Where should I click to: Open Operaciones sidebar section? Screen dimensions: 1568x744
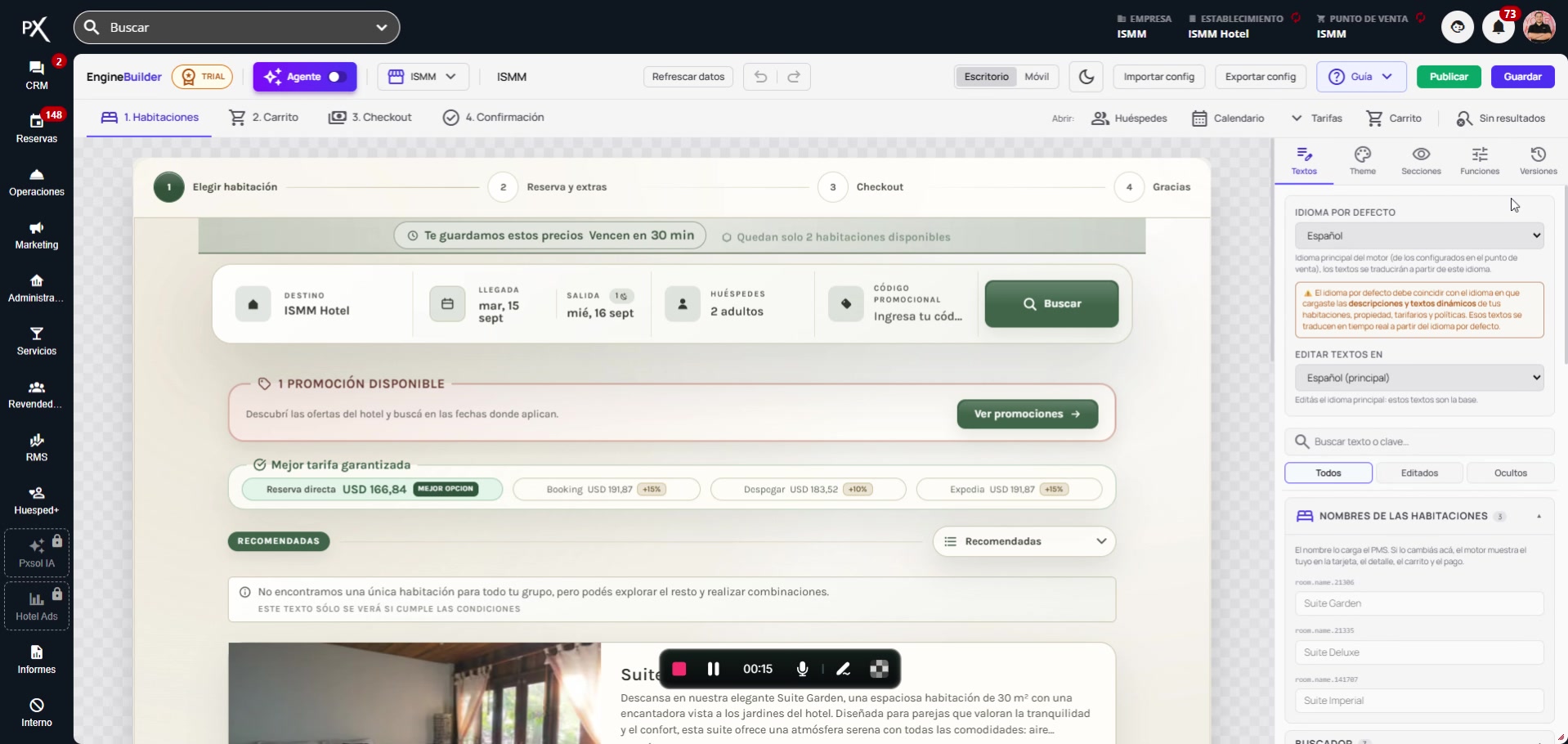point(37,182)
